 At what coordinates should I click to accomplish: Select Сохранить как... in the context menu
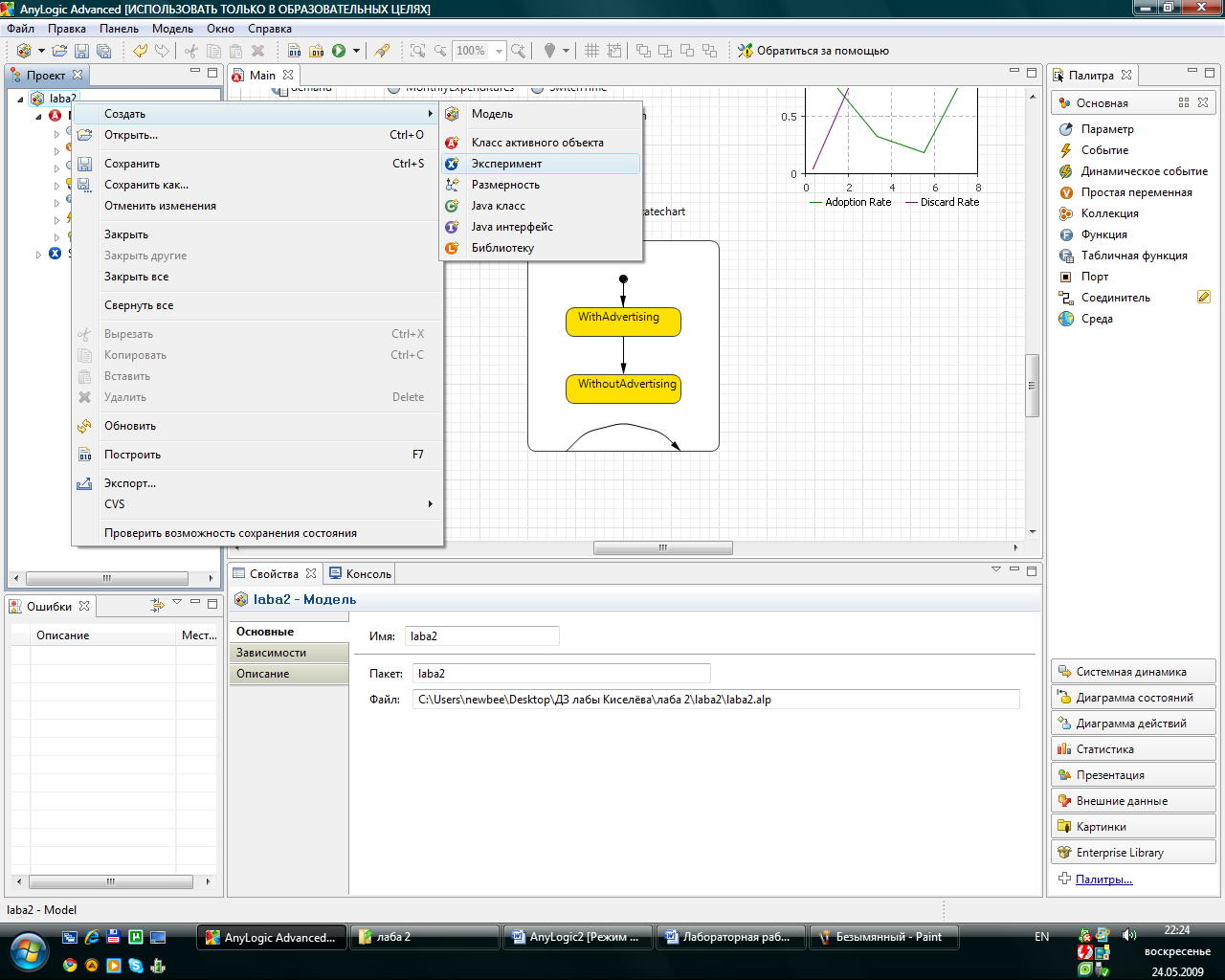[257, 185]
